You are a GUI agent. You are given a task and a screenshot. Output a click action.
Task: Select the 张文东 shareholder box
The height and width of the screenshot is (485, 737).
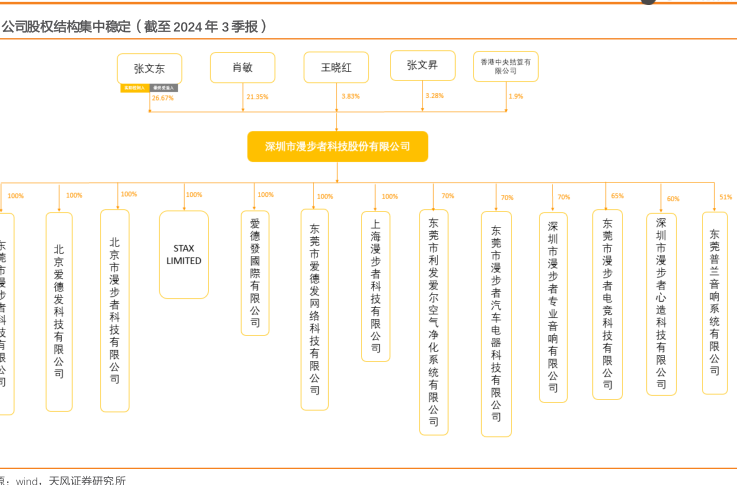click(149, 69)
